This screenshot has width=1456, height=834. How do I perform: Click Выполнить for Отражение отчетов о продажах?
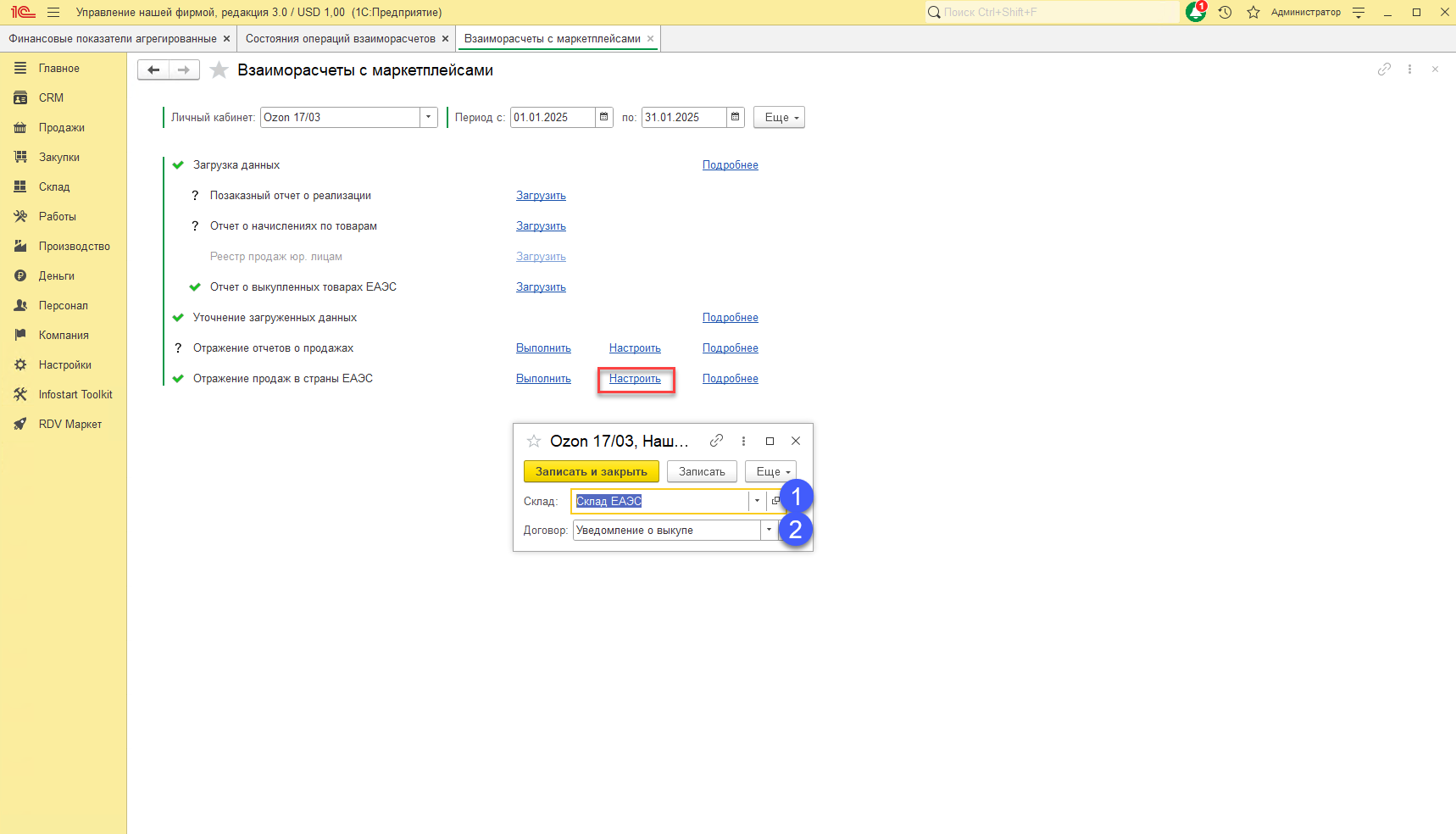coord(543,348)
